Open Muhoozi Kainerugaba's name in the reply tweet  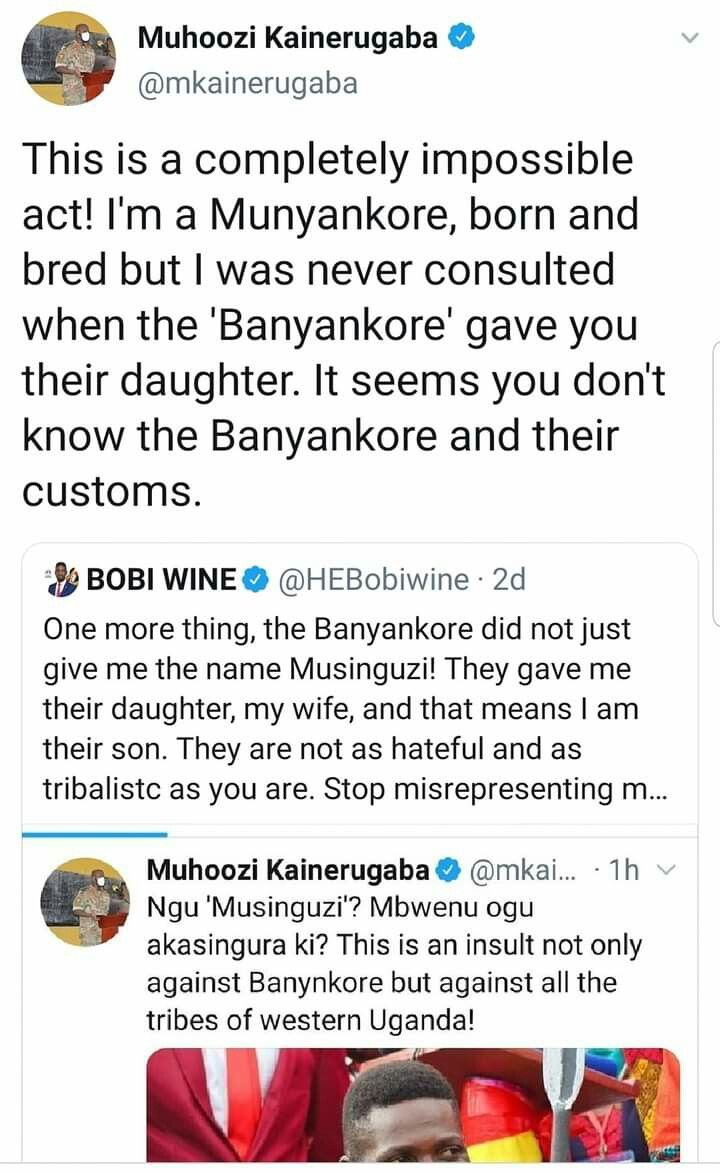[287, 869]
